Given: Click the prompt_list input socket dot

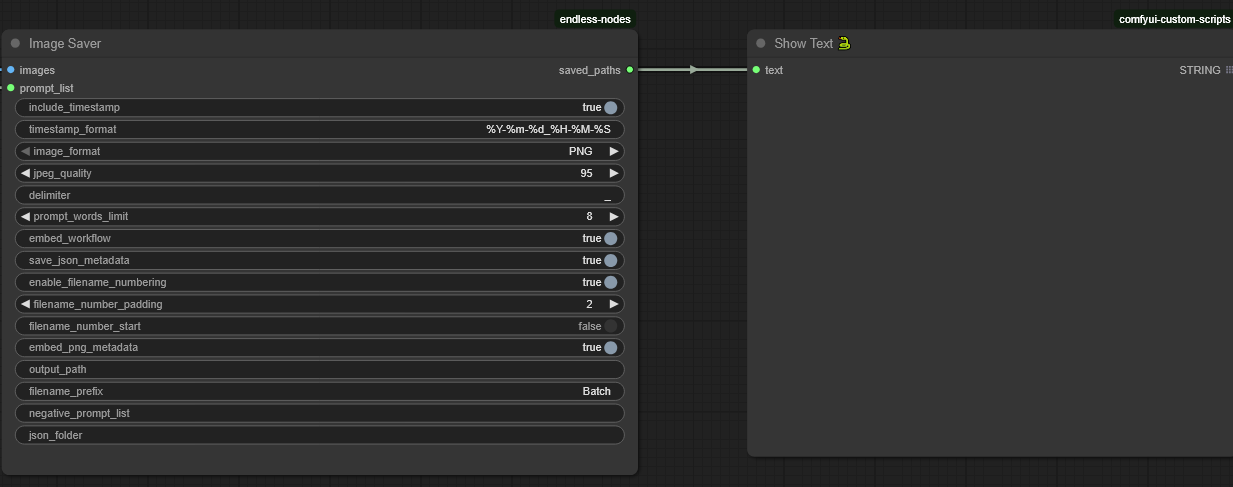Looking at the screenshot, I should [10, 88].
